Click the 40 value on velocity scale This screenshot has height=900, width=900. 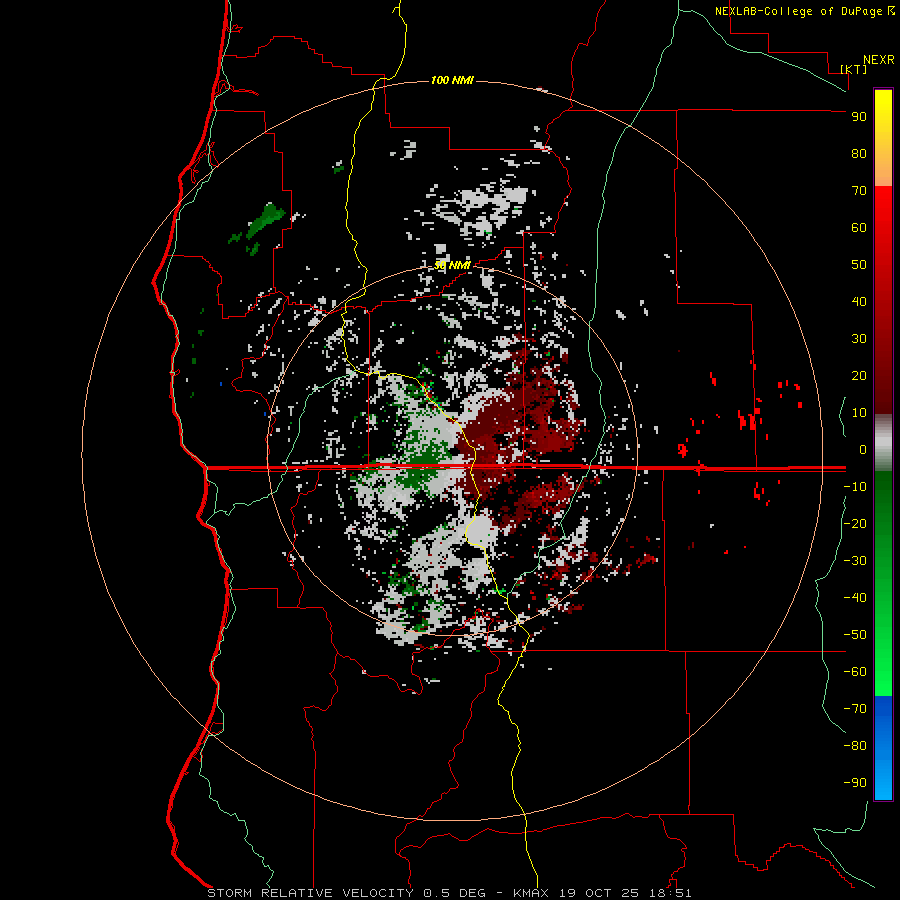[x=859, y=302]
